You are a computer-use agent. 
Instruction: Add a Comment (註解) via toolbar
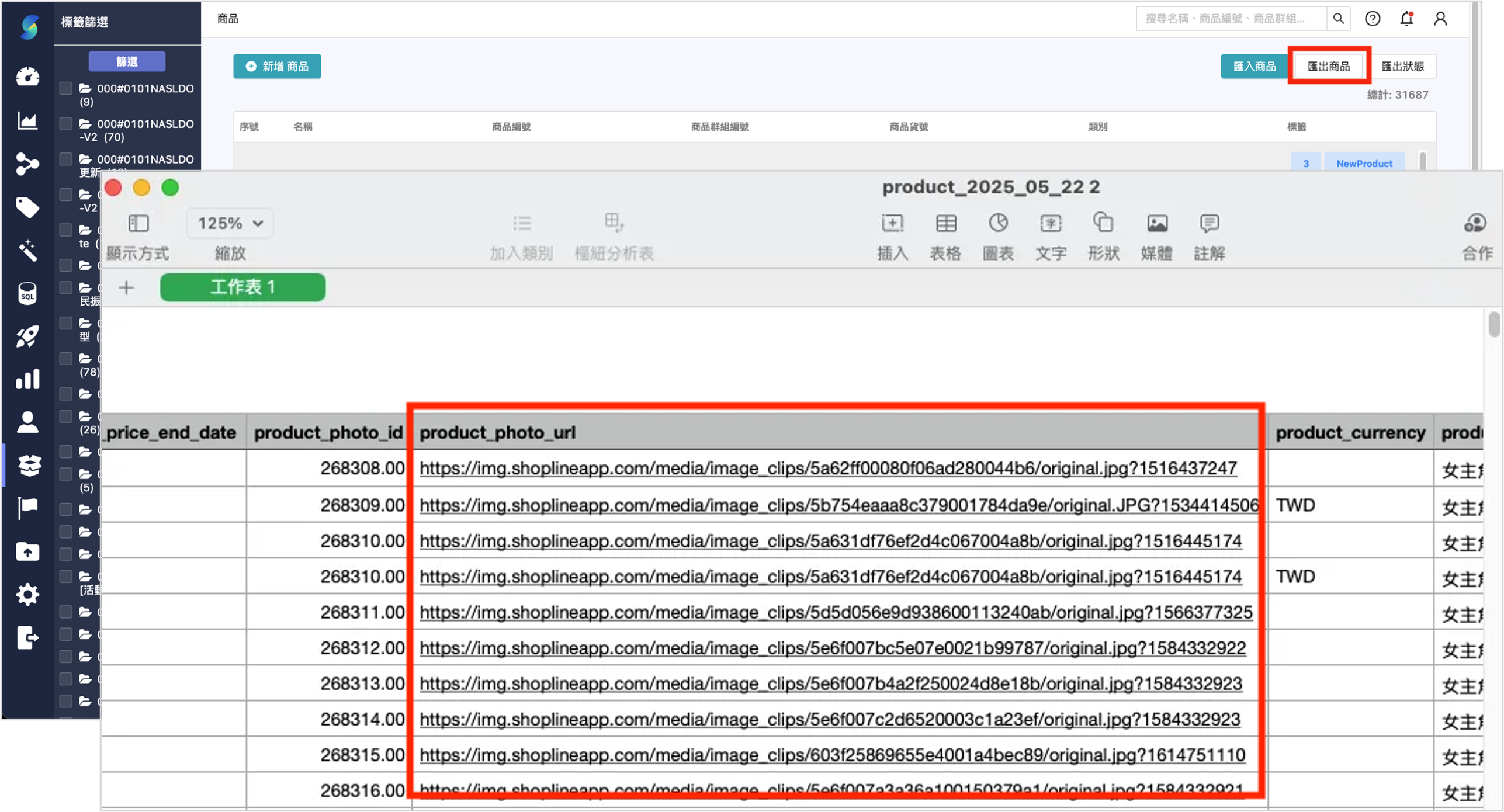[x=1209, y=224]
